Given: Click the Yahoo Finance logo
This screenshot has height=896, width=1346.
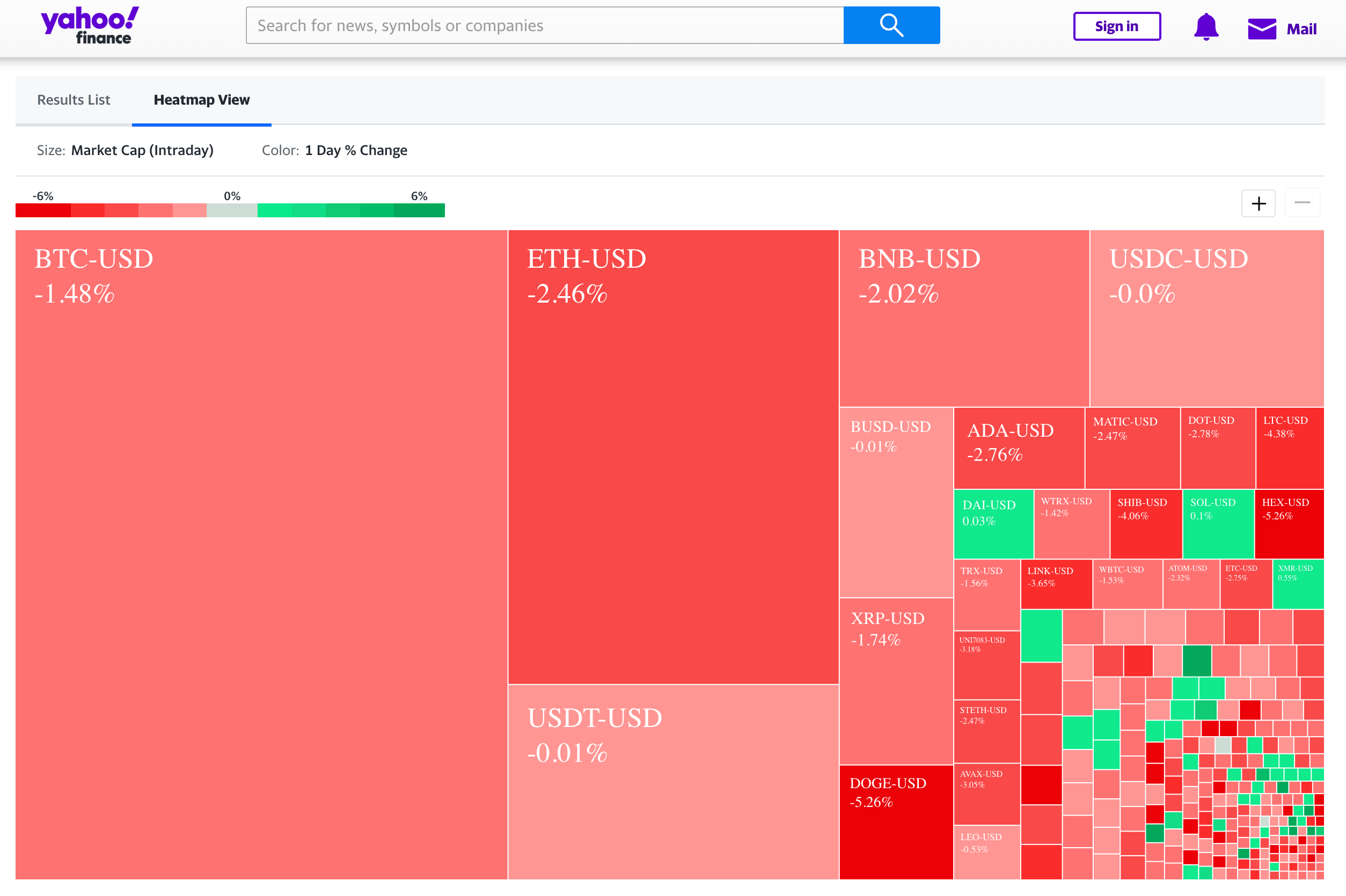Looking at the screenshot, I should click(87, 25).
